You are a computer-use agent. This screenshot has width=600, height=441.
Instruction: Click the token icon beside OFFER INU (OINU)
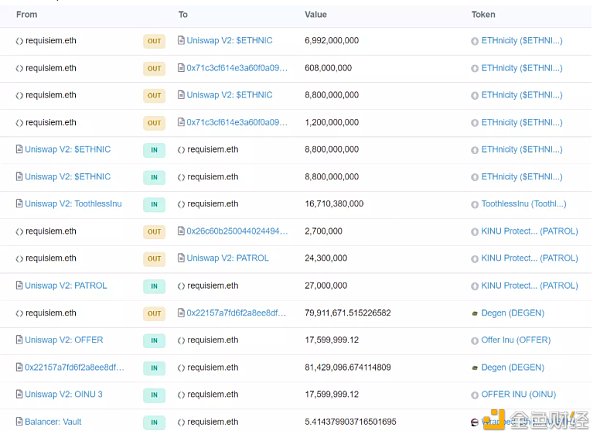click(475, 395)
